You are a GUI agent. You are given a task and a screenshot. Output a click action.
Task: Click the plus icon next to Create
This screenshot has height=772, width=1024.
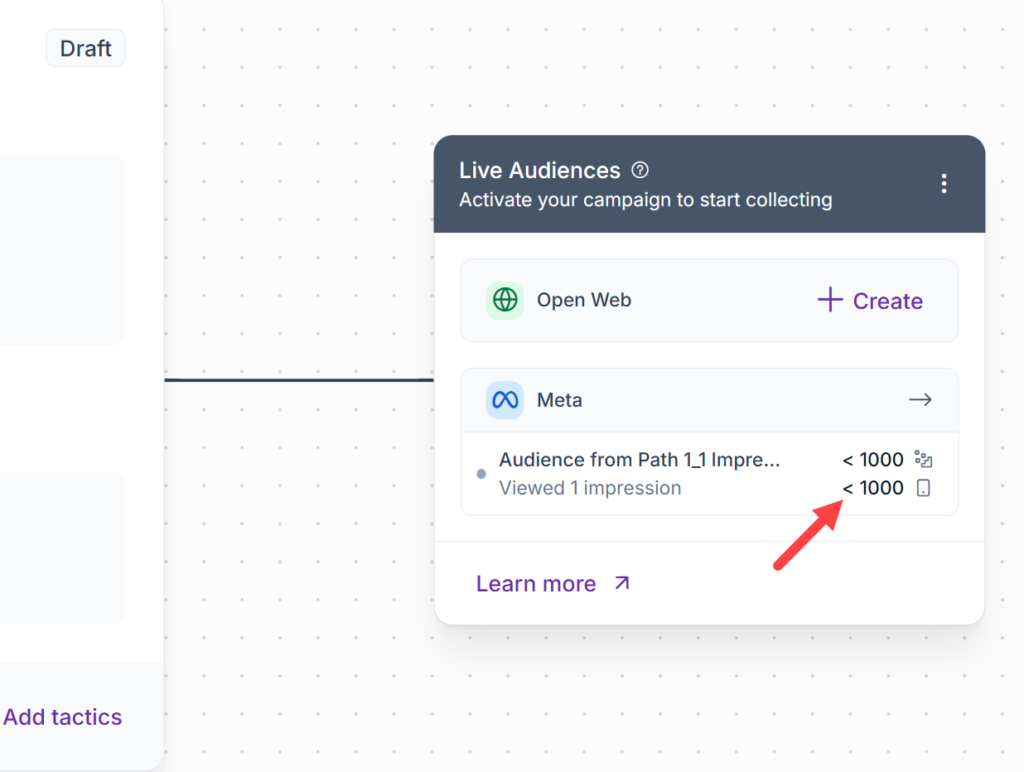[830, 300]
